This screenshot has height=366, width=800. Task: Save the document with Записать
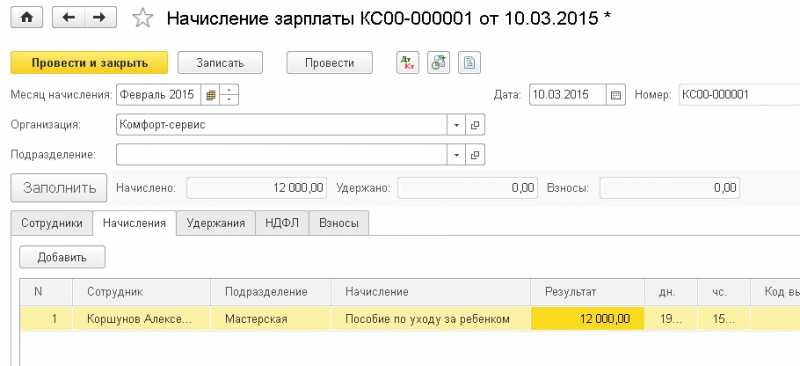220,63
